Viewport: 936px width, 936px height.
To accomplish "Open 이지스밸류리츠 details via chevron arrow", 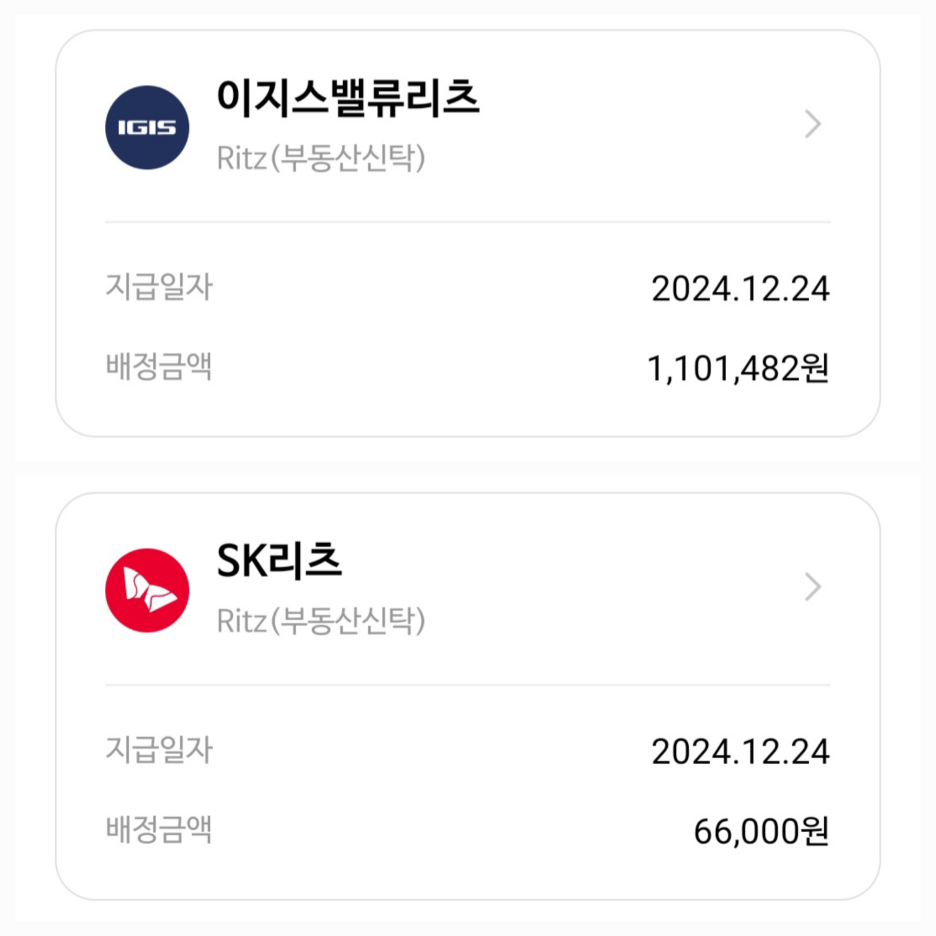I will 813,125.
